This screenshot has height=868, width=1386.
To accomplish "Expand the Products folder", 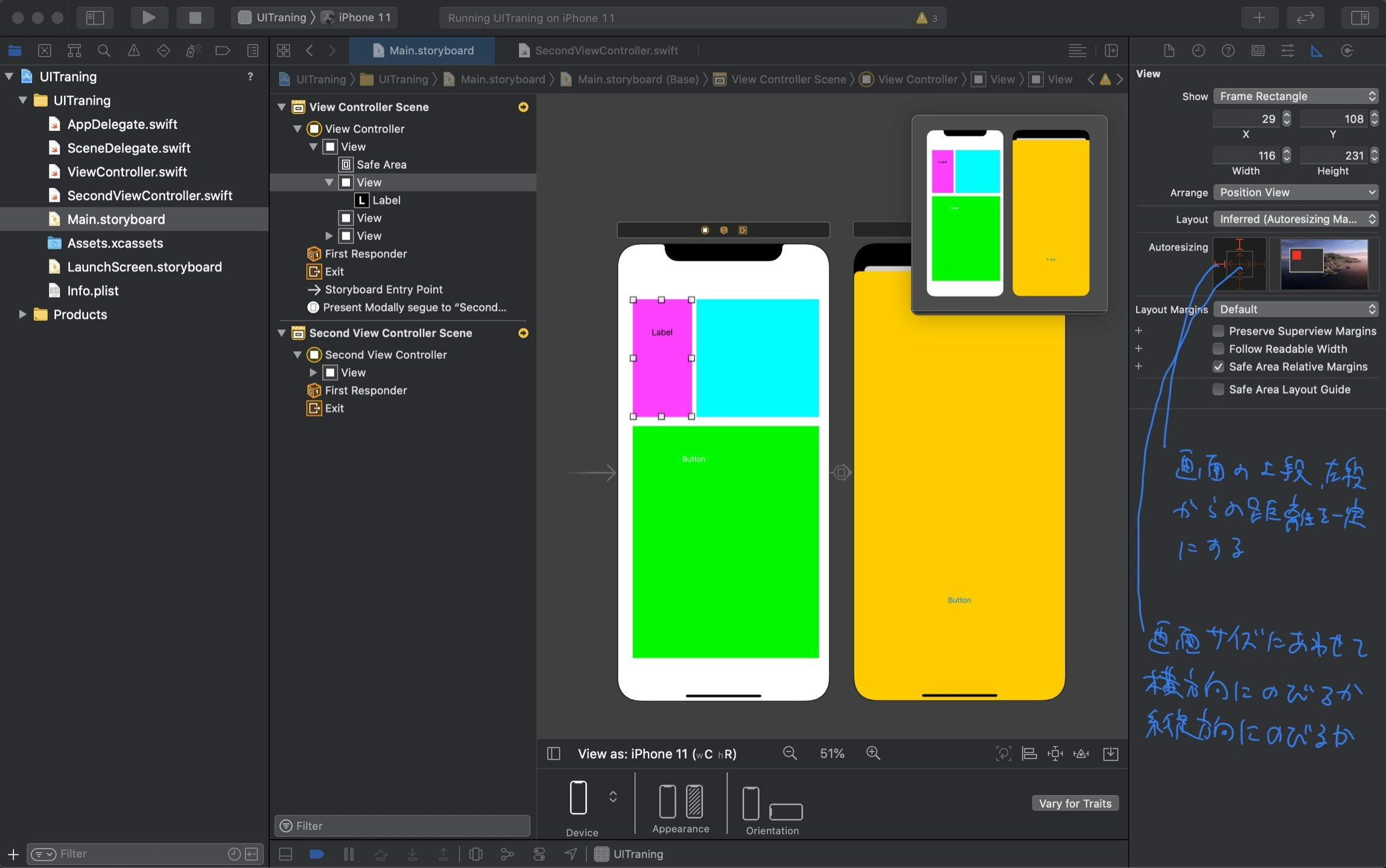I will coord(22,314).
